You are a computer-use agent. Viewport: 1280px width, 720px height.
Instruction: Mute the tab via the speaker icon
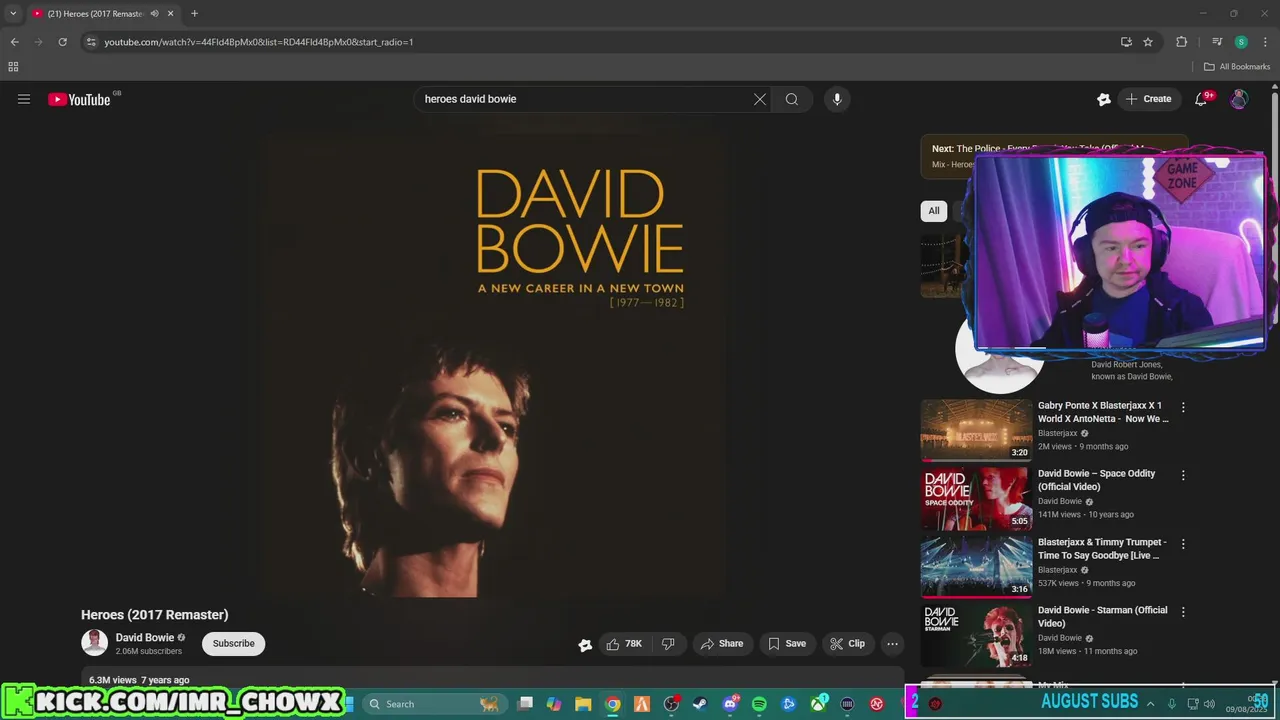[x=154, y=14]
